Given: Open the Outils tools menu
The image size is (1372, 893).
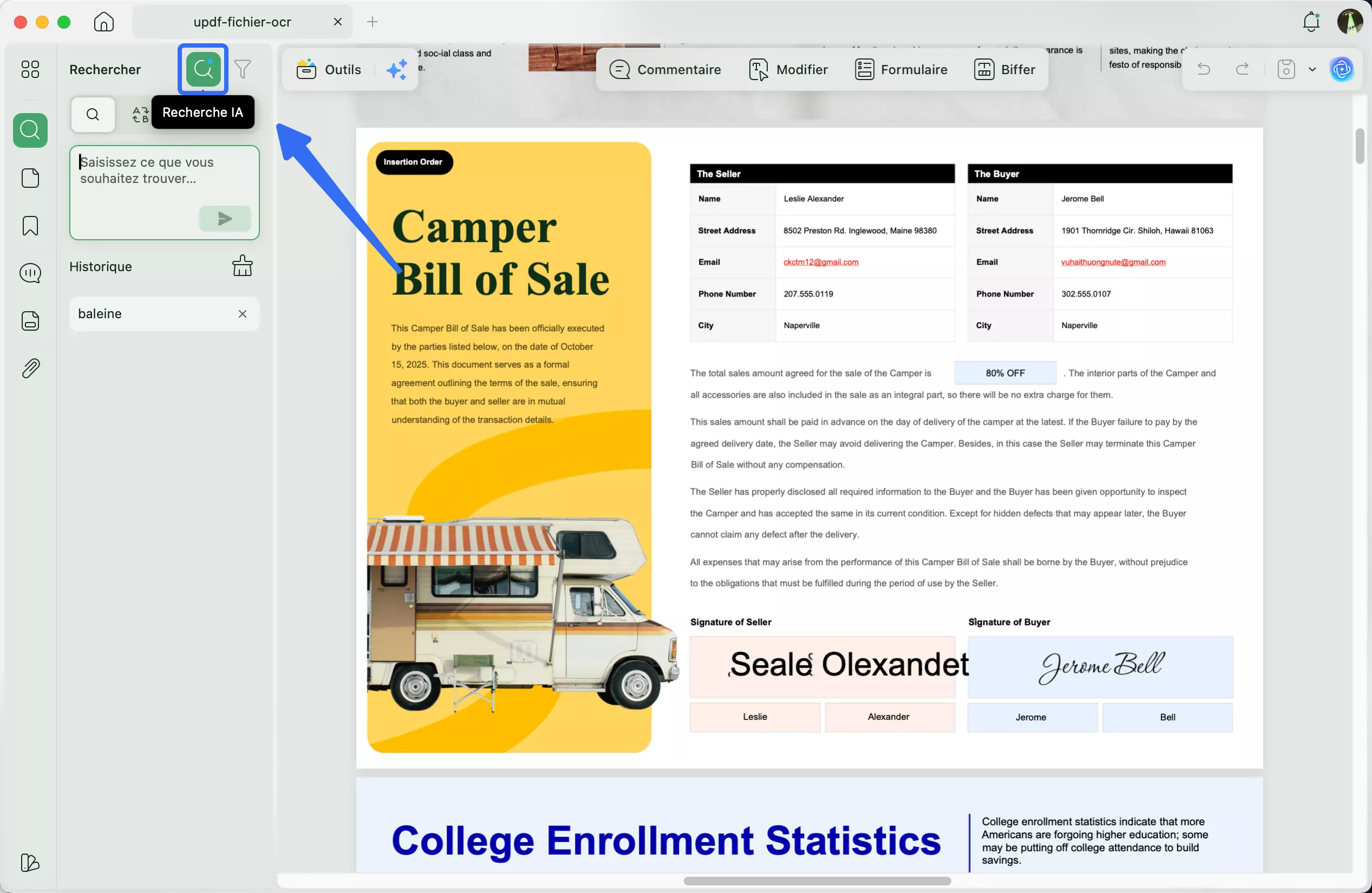Looking at the screenshot, I should coord(329,69).
